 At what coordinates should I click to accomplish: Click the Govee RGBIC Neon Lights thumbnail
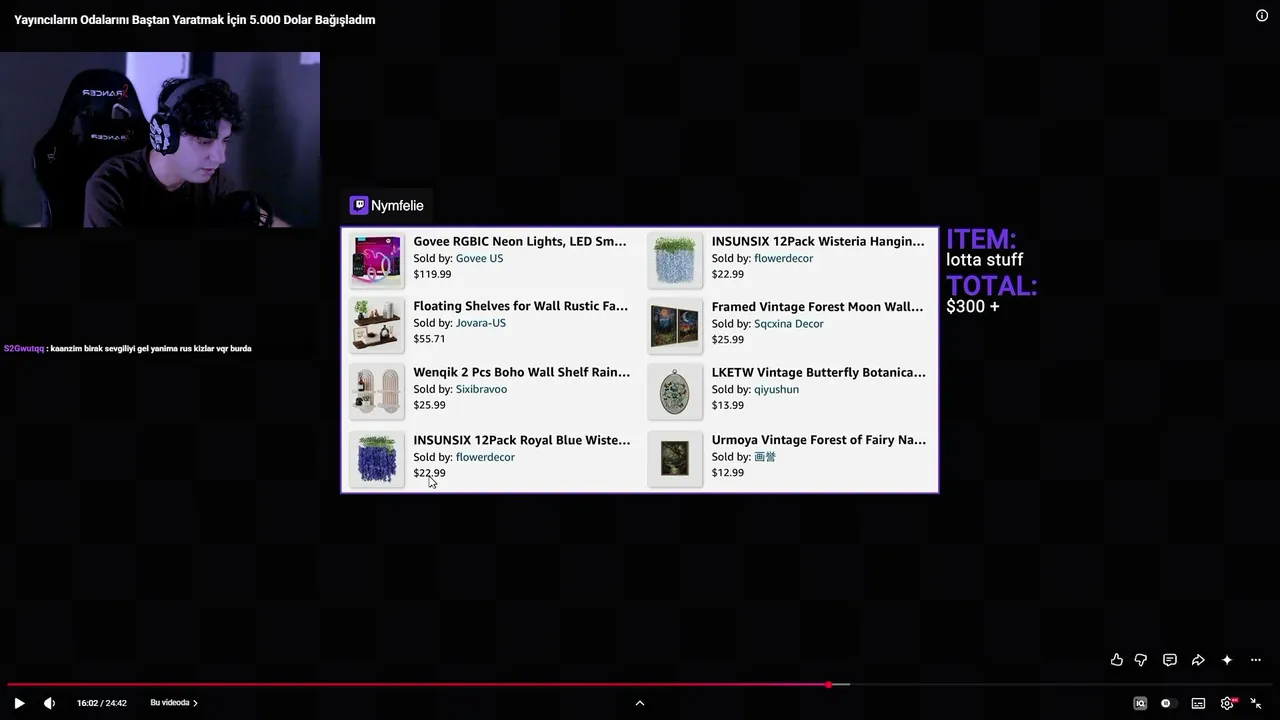coord(376,260)
